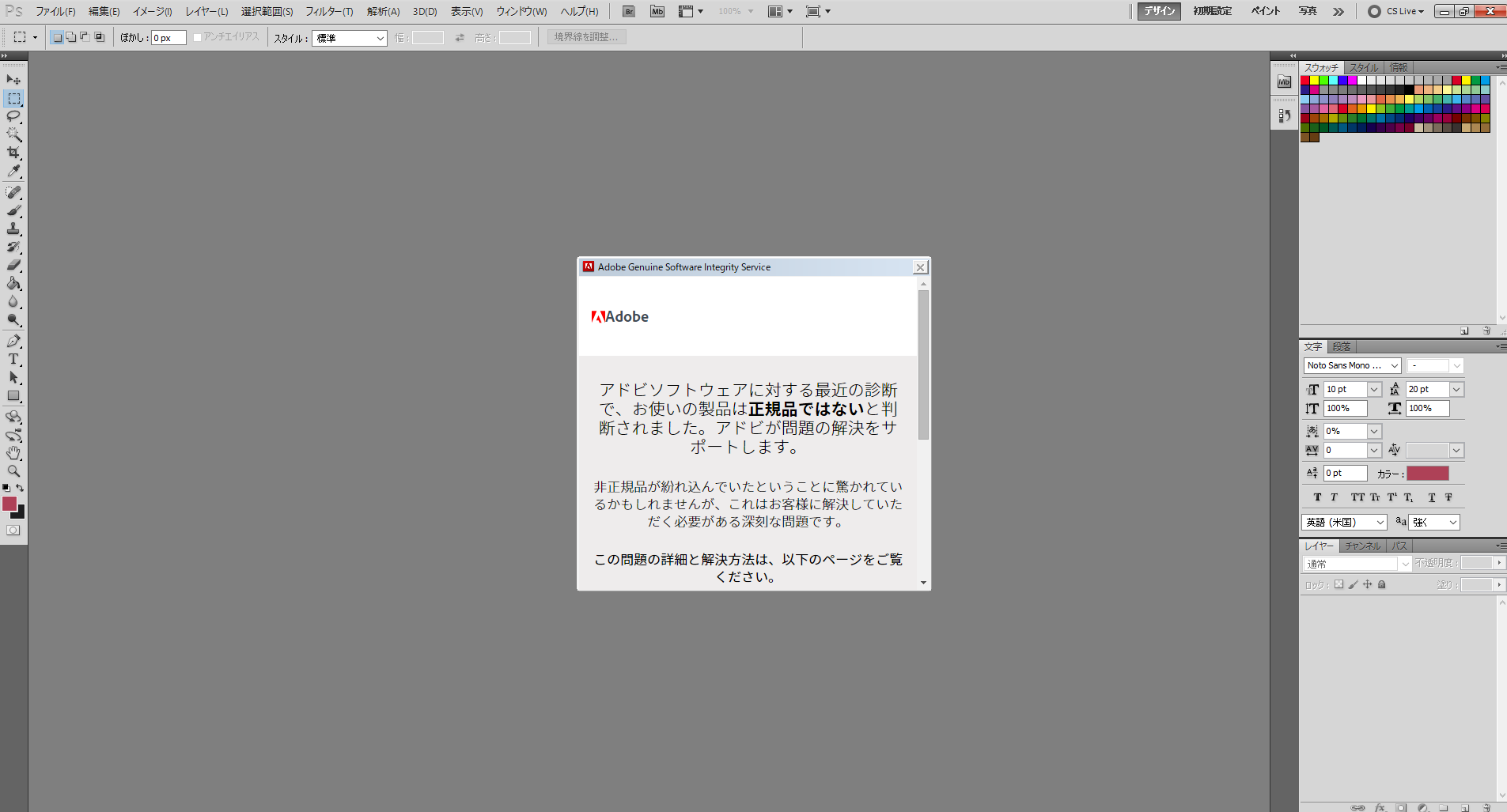
Task: Launch Adobe Bridge from top bar
Action: pyautogui.click(x=628, y=11)
